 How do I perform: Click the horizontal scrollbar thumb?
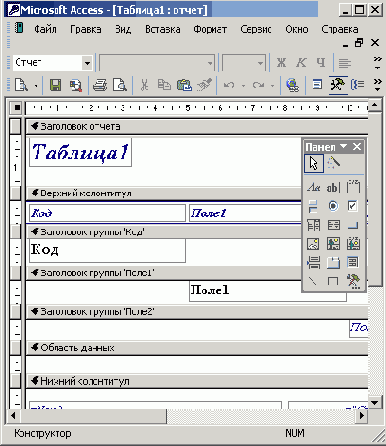(x=93, y=416)
